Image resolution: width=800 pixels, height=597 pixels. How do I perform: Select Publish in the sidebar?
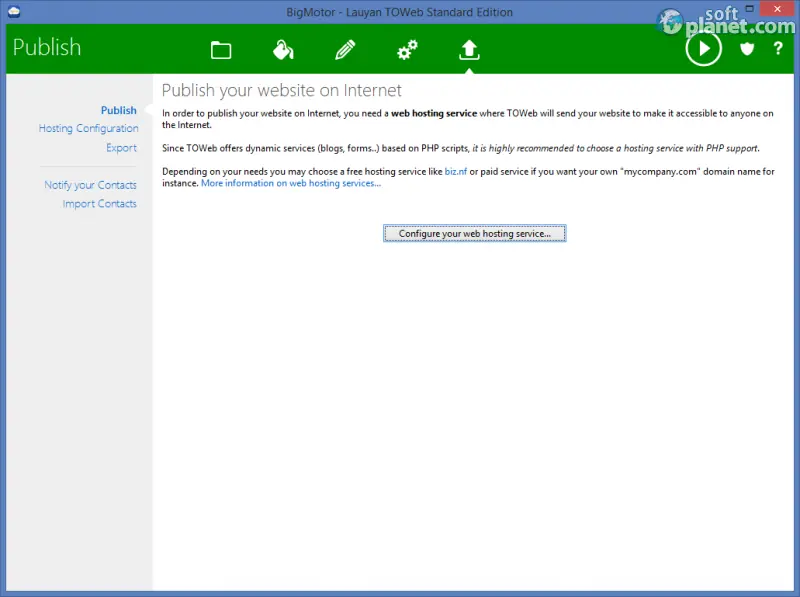tap(118, 110)
